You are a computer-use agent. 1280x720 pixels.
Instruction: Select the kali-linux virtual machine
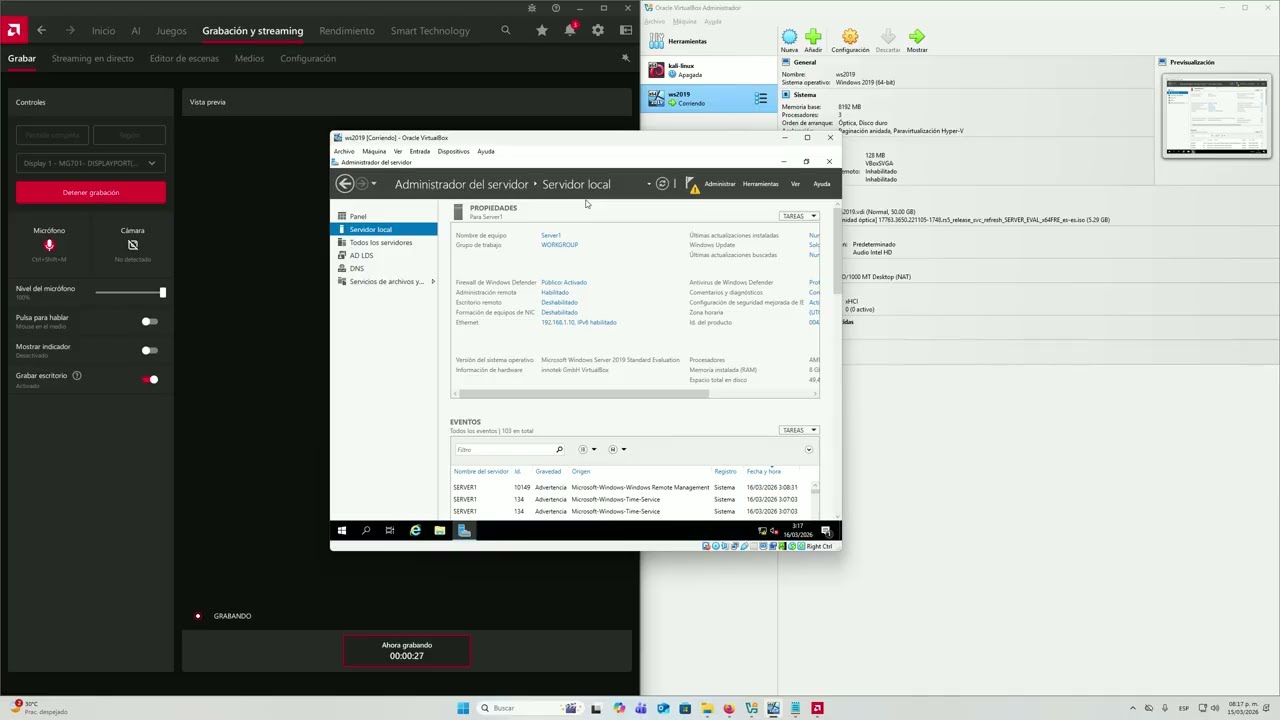point(709,70)
